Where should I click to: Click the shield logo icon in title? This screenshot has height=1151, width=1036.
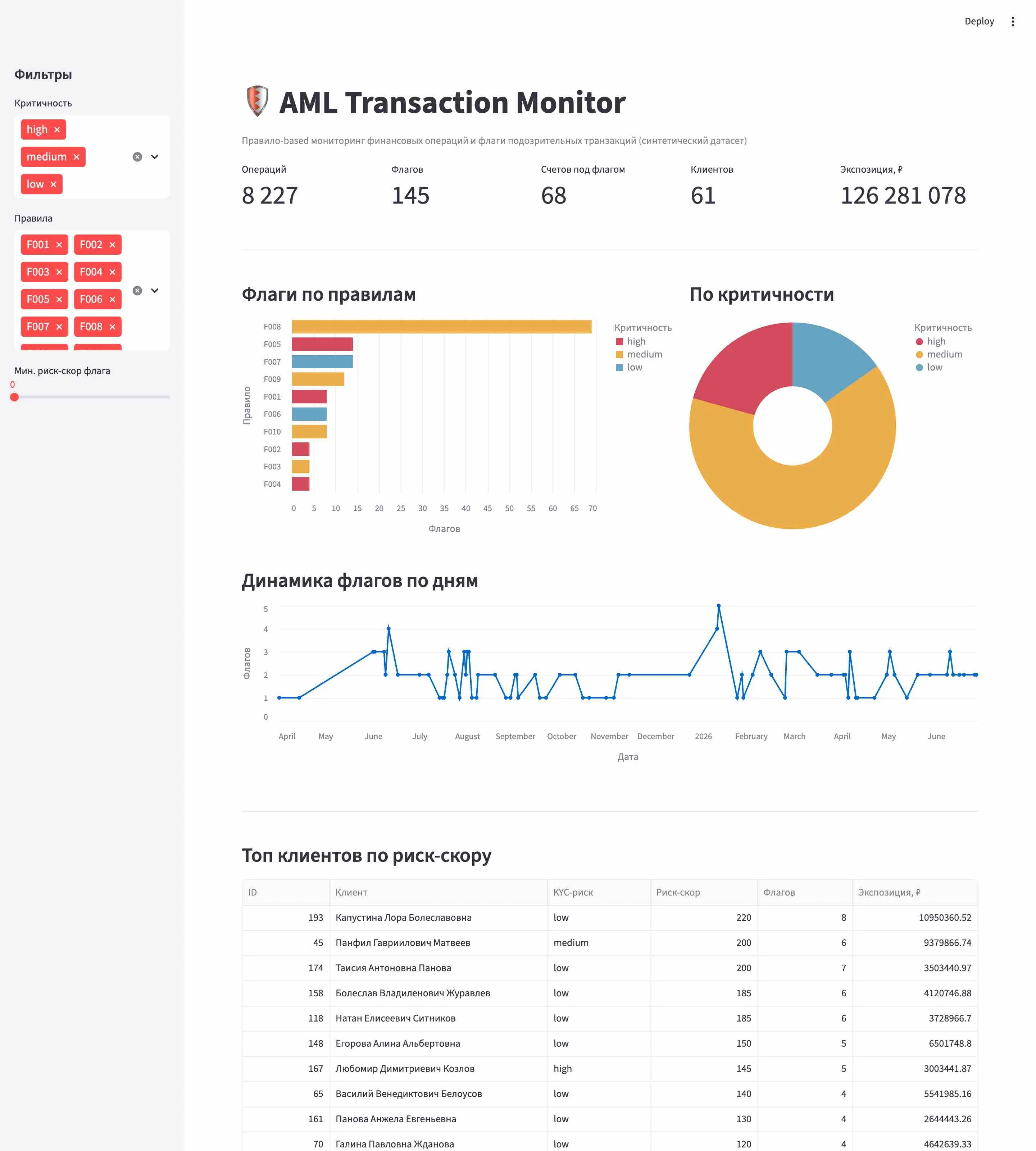tap(257, 101)
